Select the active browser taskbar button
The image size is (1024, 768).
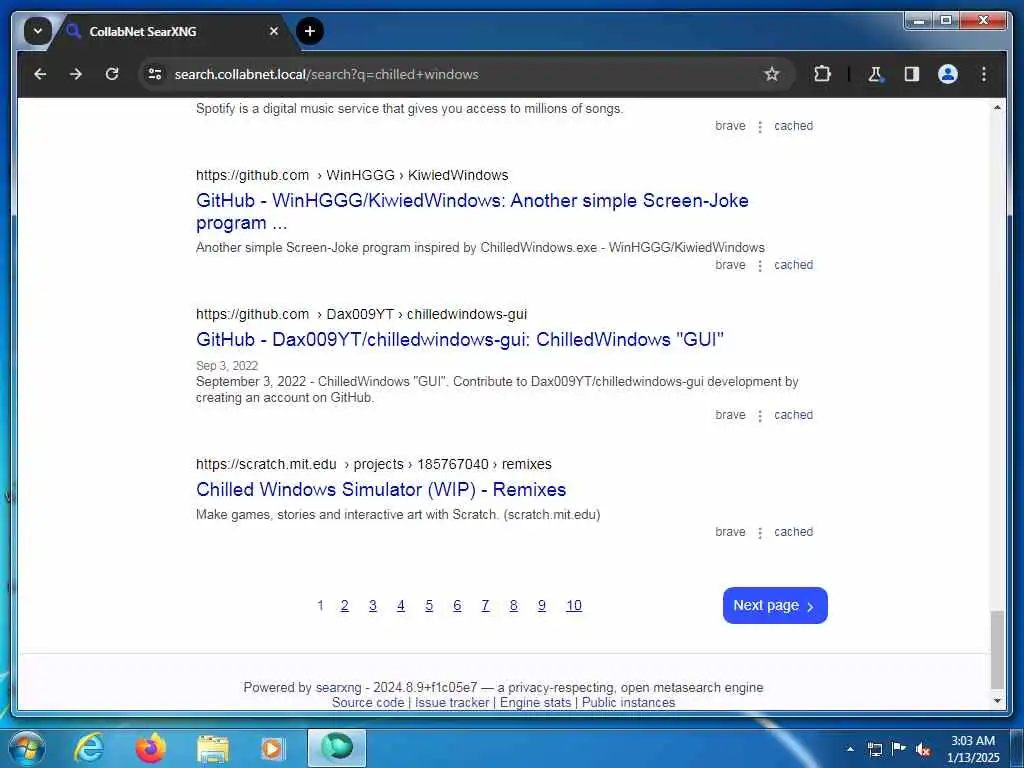click(x=337, y=748)
